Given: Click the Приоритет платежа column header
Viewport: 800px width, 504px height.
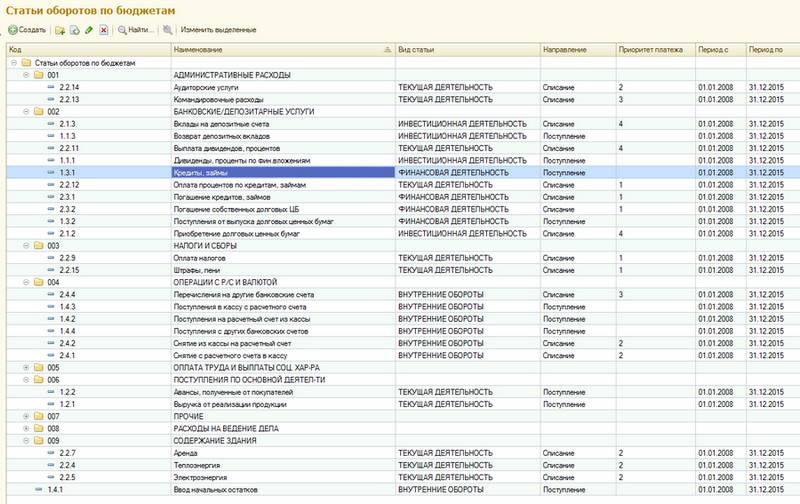Looking at the screenshot, I should coord(653,49).
